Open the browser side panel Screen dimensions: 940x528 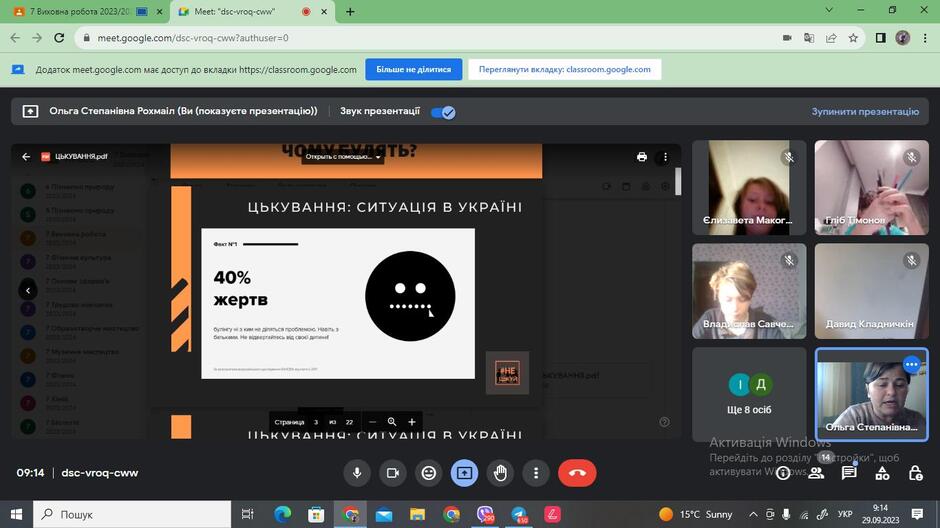tap(880, 38)
